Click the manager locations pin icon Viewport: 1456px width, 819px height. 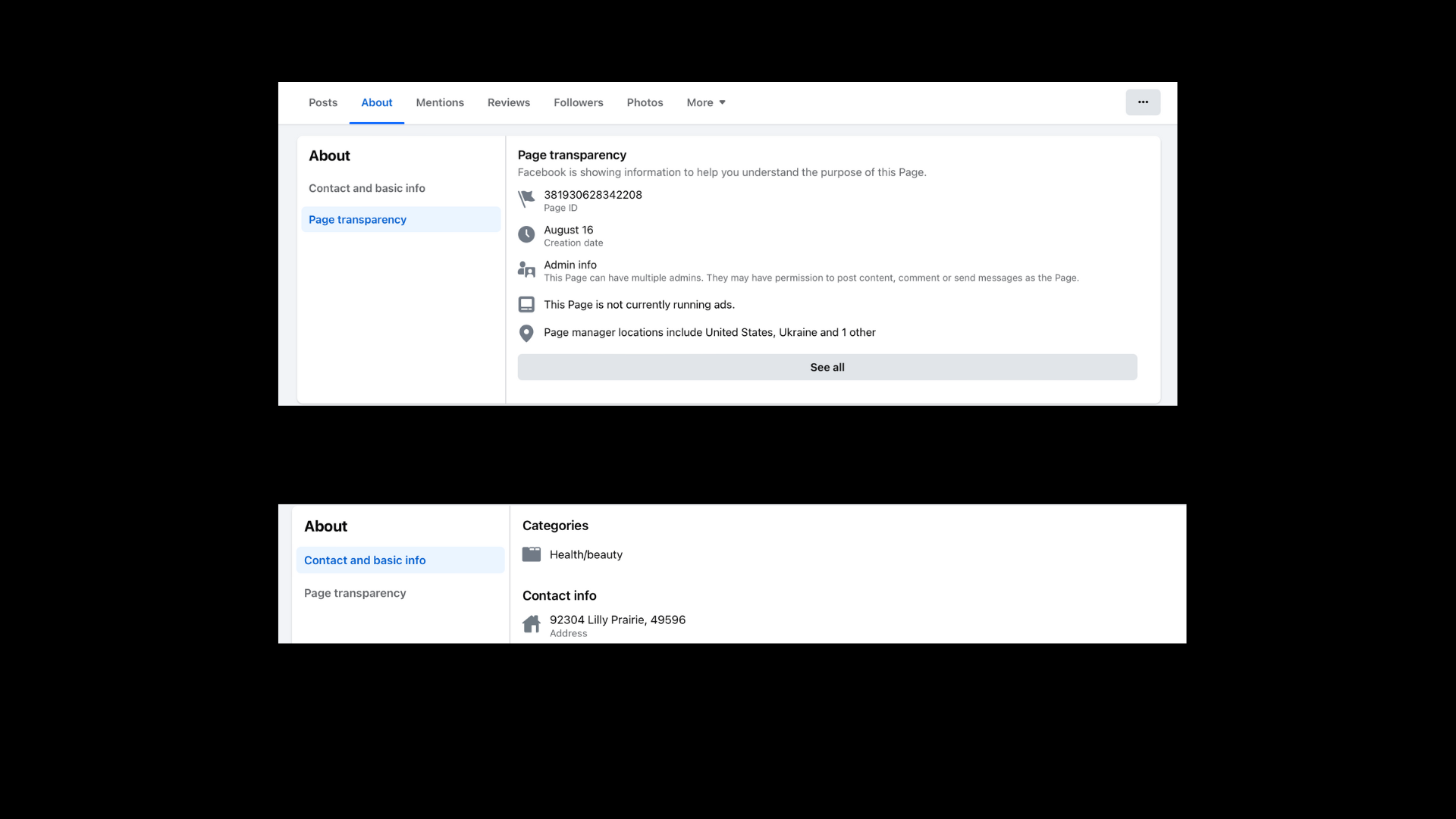(526, 333)
